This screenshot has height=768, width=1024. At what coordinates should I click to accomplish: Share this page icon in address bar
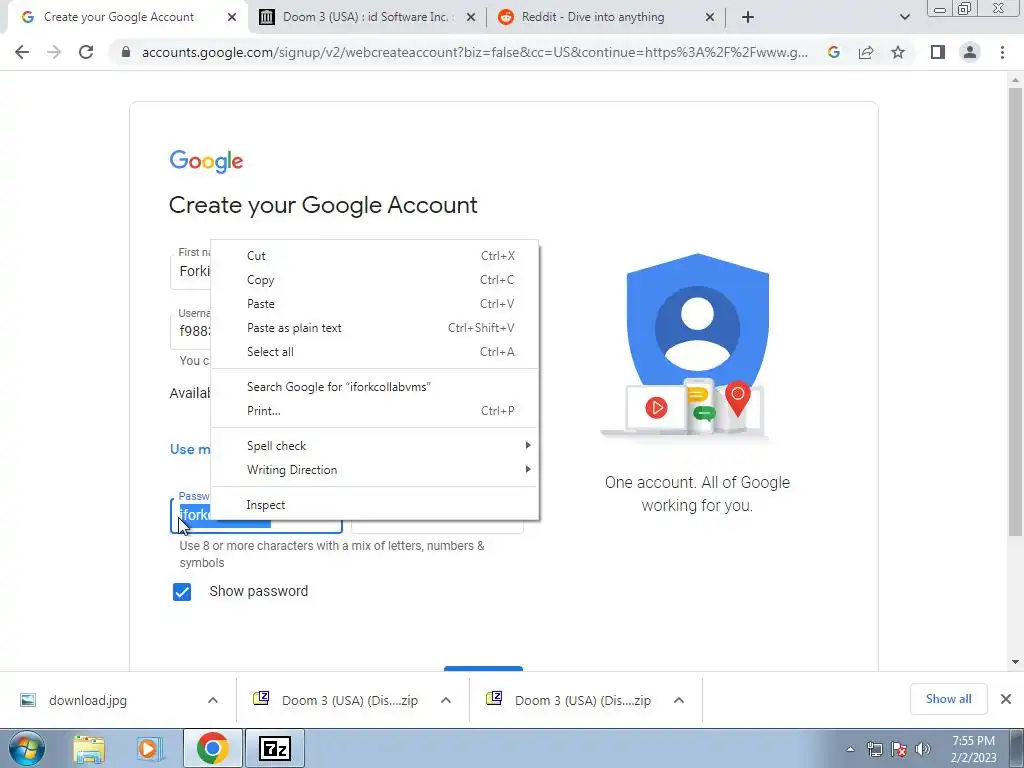coord(866,52)
